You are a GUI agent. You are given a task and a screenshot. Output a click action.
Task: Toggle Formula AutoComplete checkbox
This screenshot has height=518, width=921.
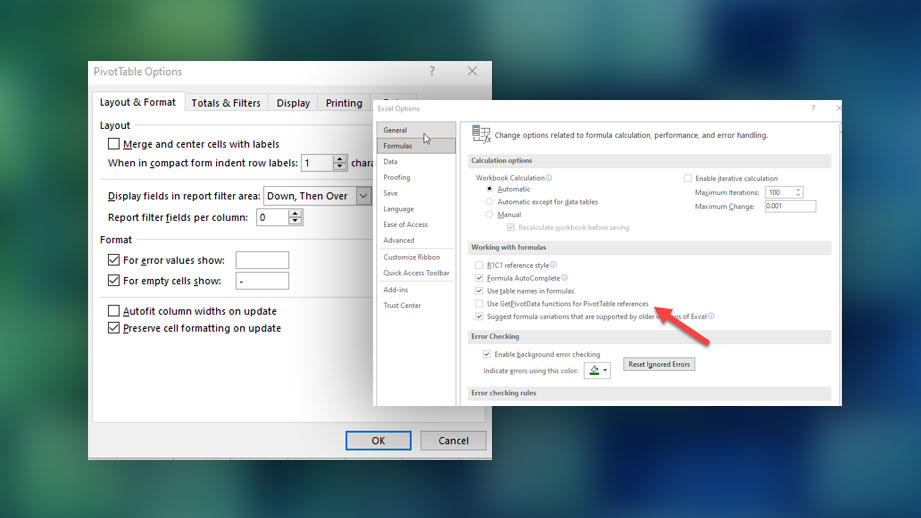[x=479, y=278]
